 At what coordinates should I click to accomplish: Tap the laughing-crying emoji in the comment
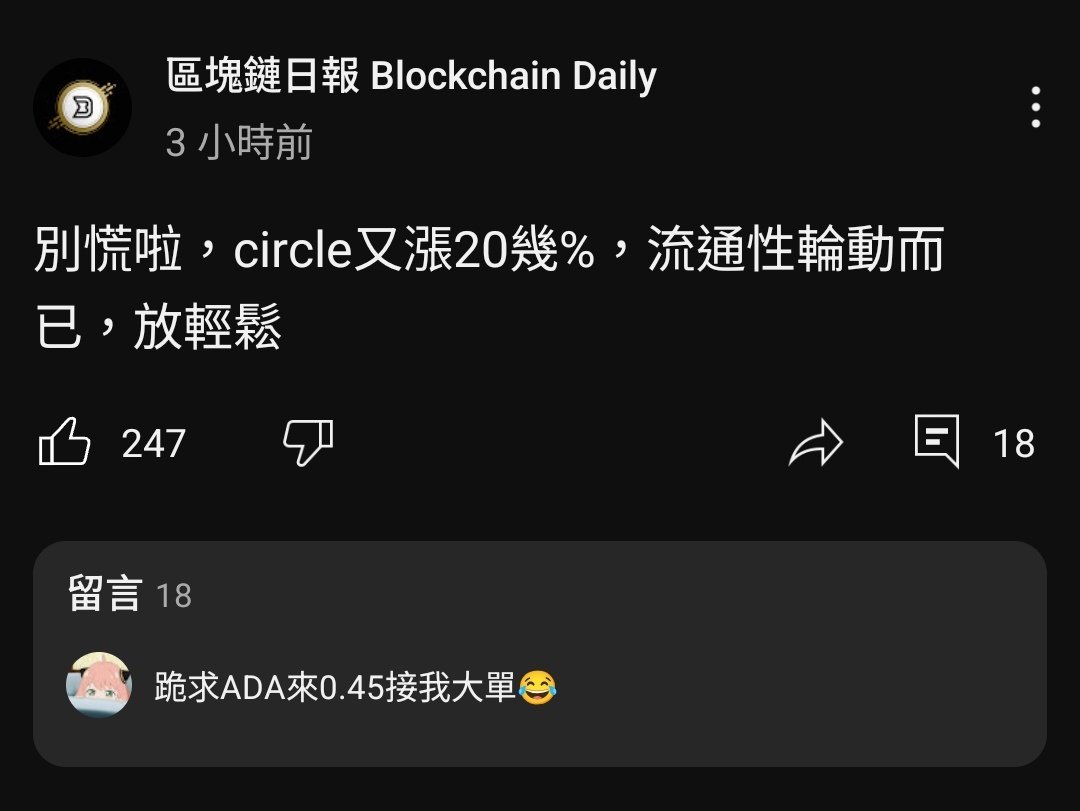click(537, 687)
